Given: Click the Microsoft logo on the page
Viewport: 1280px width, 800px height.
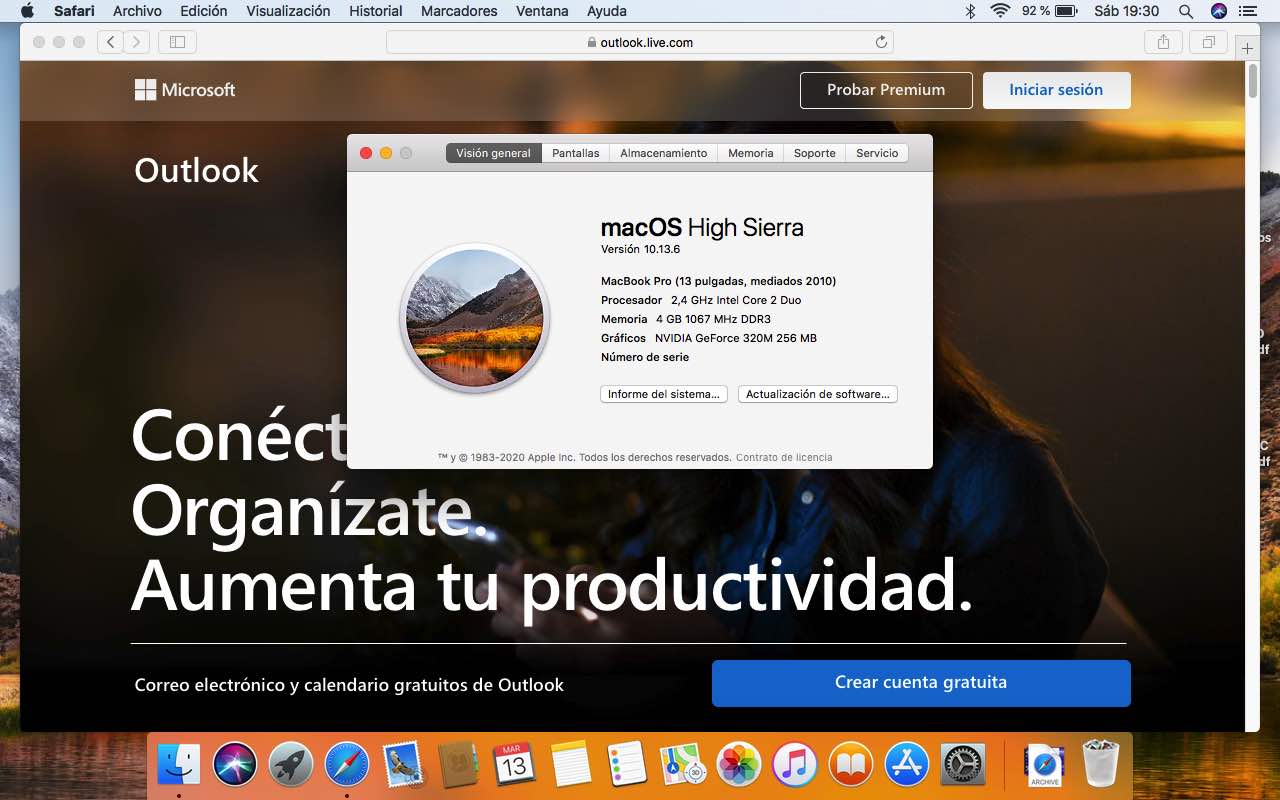Looking at the screenshot, I should click(185, 90).
